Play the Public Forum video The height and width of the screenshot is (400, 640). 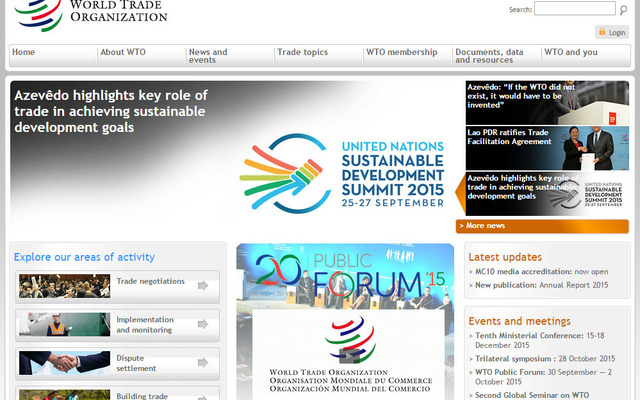[349, 356]
